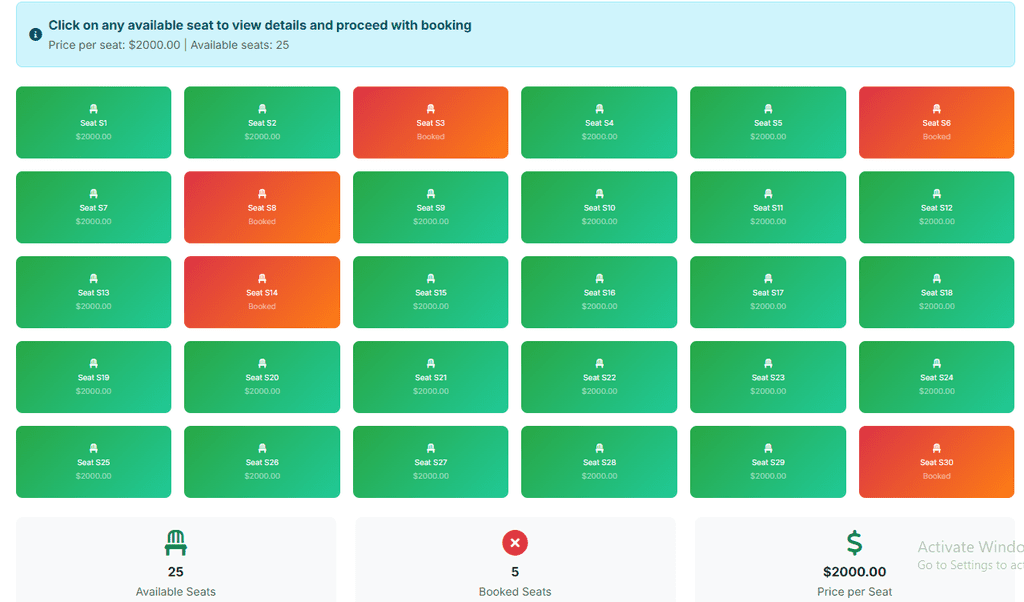This screenshot has height=602, width=1024.
Task: Click the info icon in the banner
Action: 36,34
